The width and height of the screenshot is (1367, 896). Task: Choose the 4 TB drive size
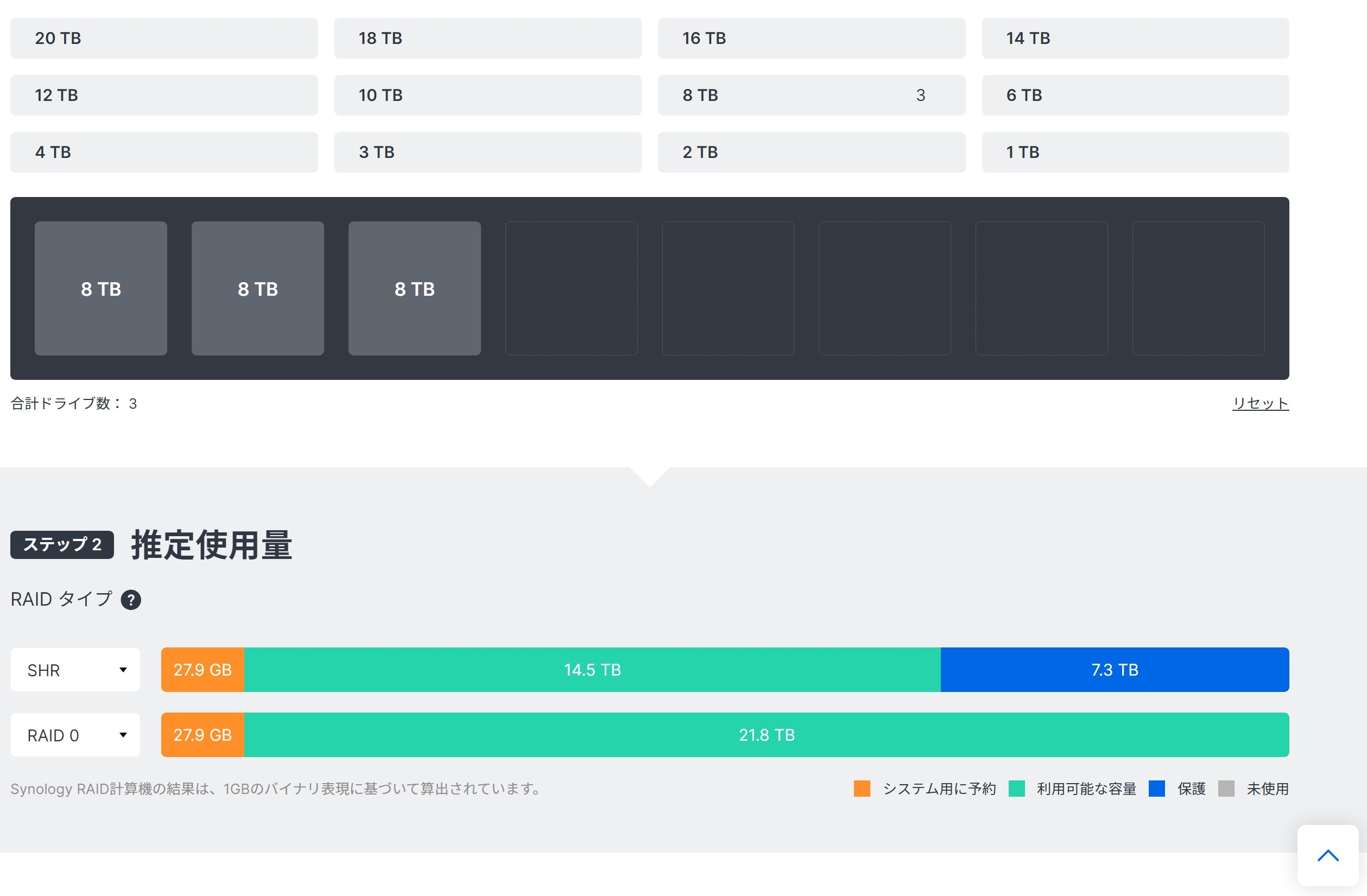coord(164,152)
